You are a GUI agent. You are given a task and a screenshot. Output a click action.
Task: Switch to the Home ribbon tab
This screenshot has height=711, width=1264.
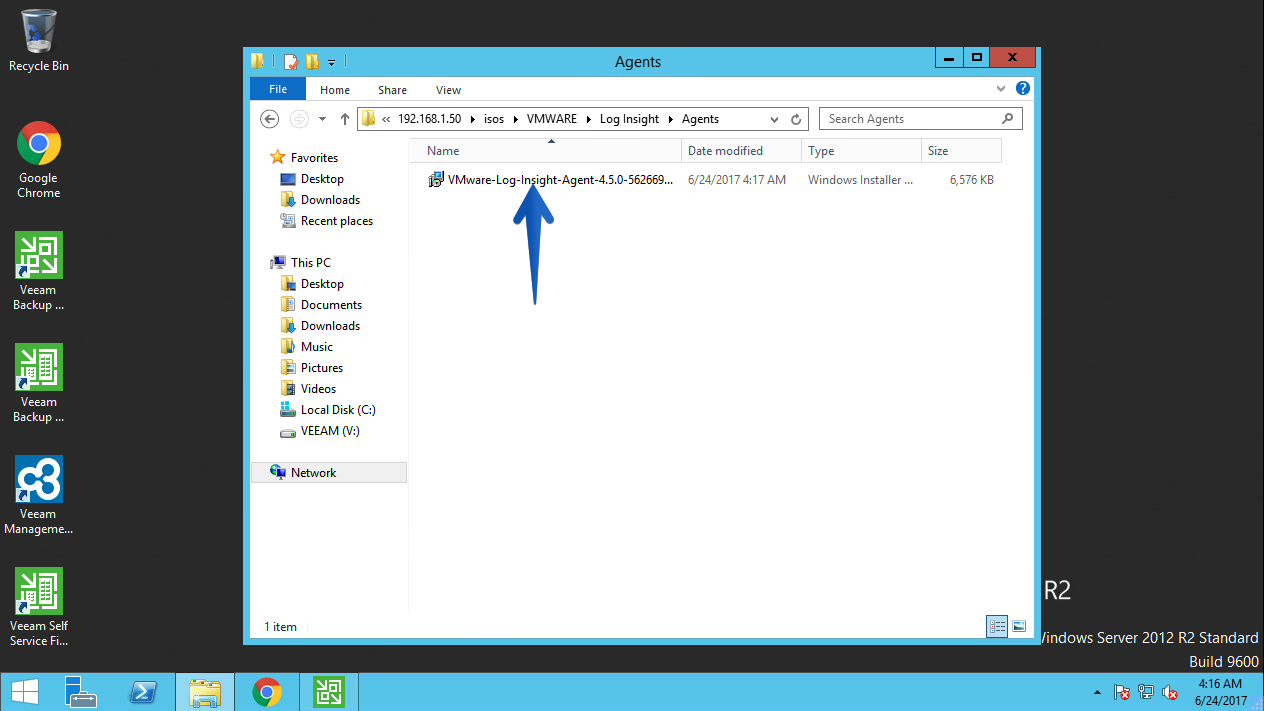click(x=335, y=90)
